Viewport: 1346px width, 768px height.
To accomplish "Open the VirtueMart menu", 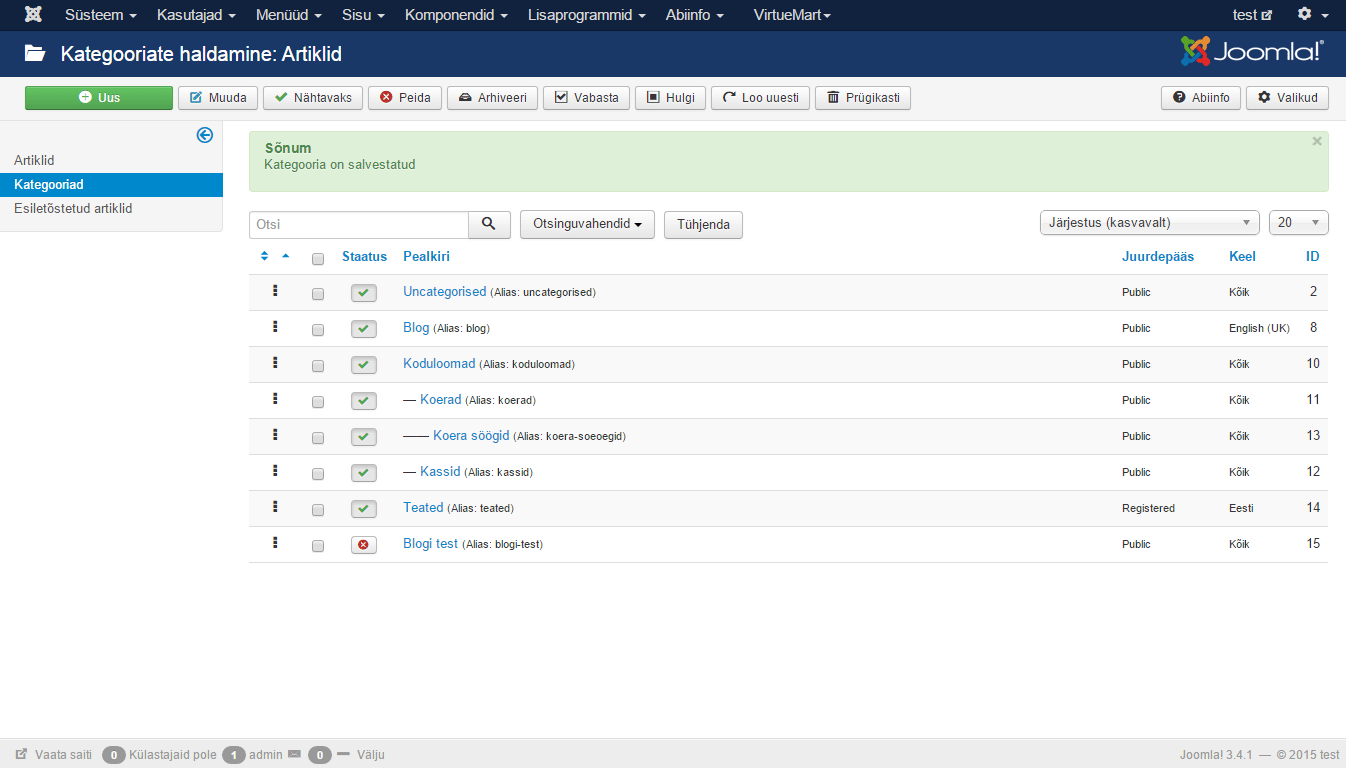I will coord(792,15).
